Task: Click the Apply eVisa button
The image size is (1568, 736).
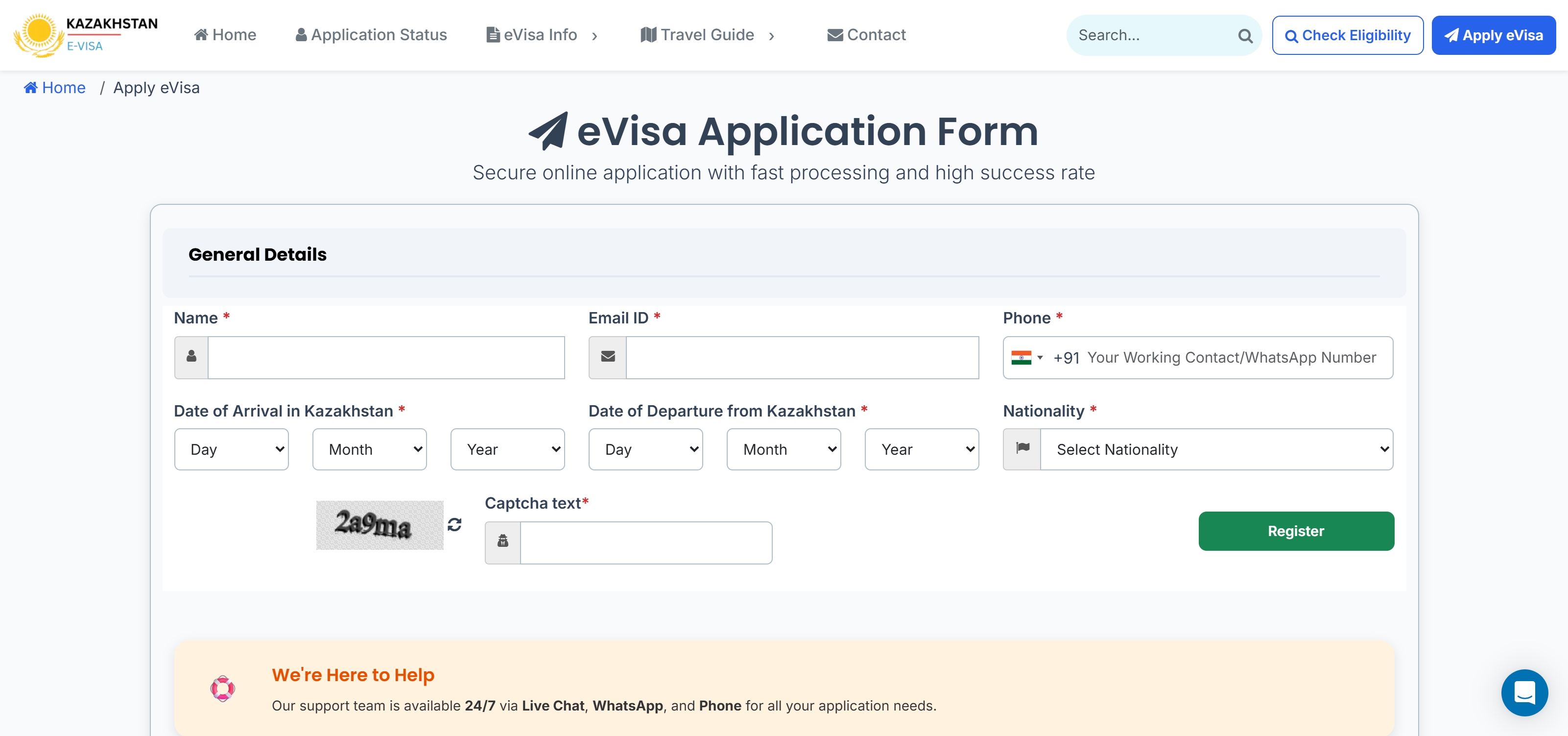Action: coord(1493,35)
